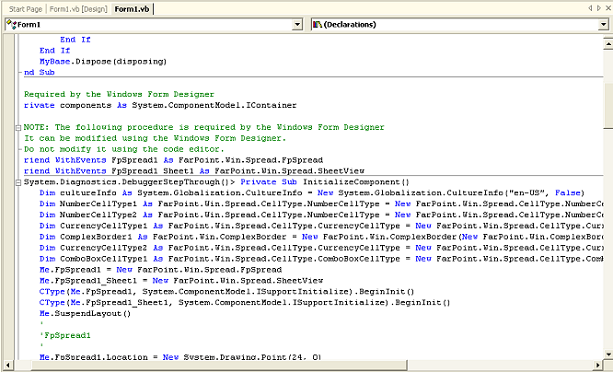Click the vertical scrollbar thumb
The height and width of the screenshot is (372, 613).
(x=608, y=106)
